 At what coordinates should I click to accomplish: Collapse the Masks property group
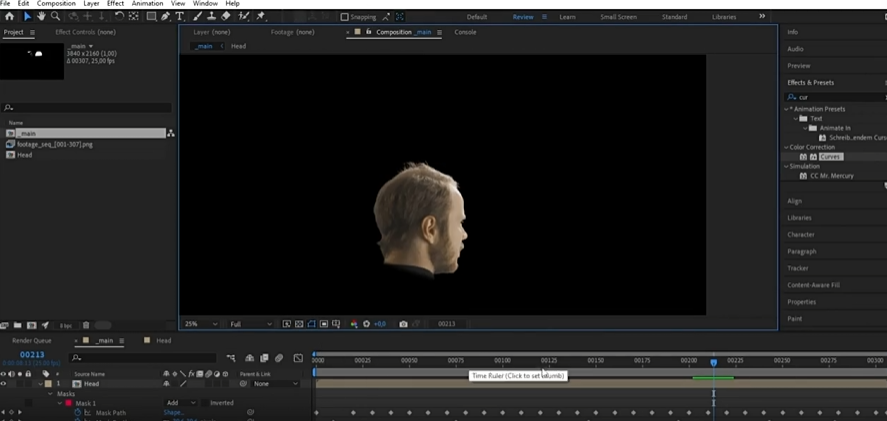tap(50, 394)
